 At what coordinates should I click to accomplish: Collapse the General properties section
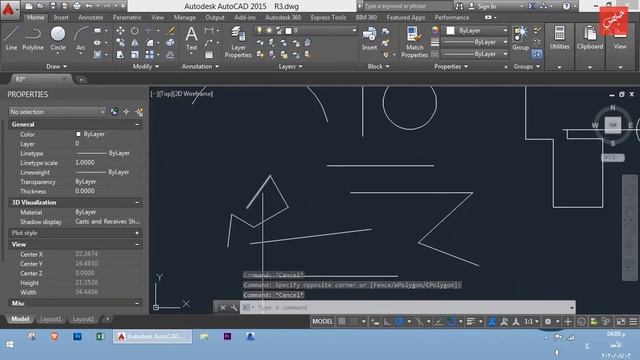pyautogui.click(x=137, y=124)
